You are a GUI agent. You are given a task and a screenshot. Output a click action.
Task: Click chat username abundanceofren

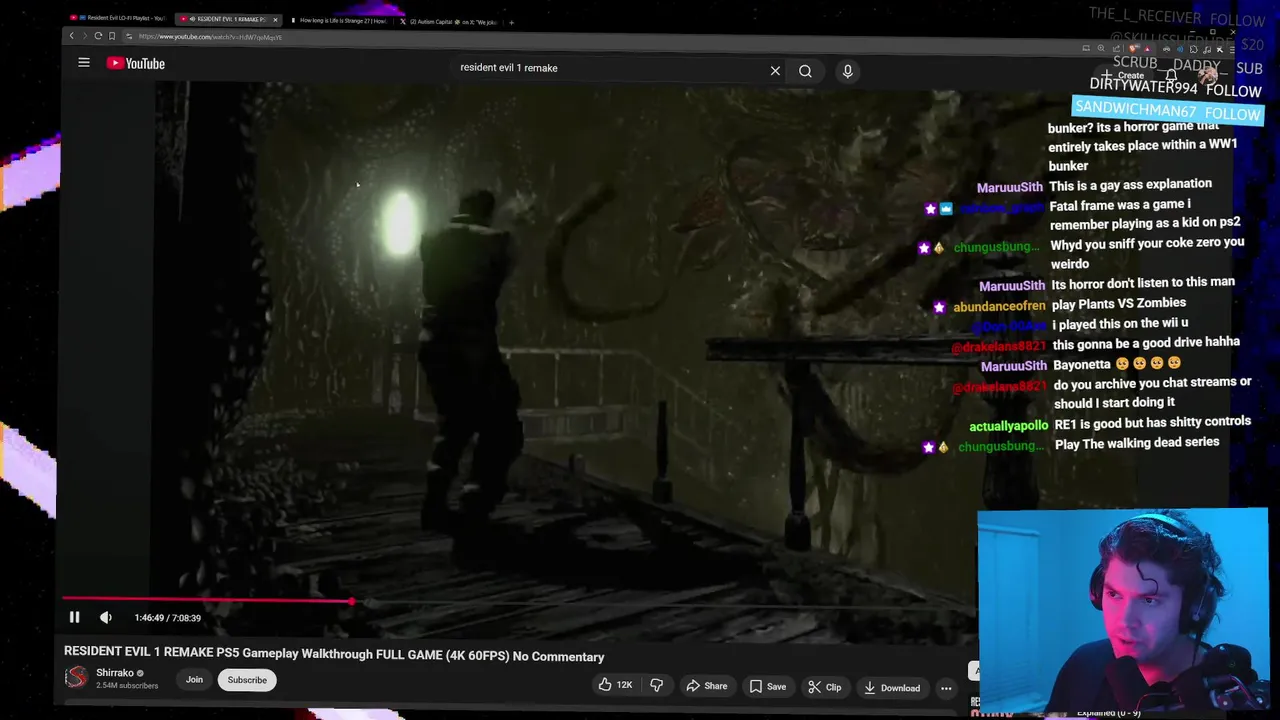coord(999,306)
